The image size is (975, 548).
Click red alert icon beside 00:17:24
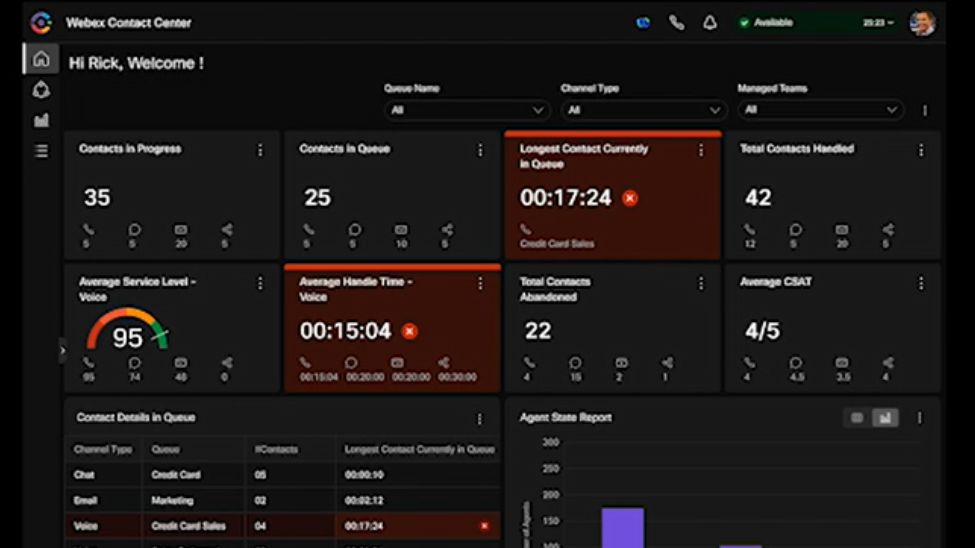[x=630, y=198]
